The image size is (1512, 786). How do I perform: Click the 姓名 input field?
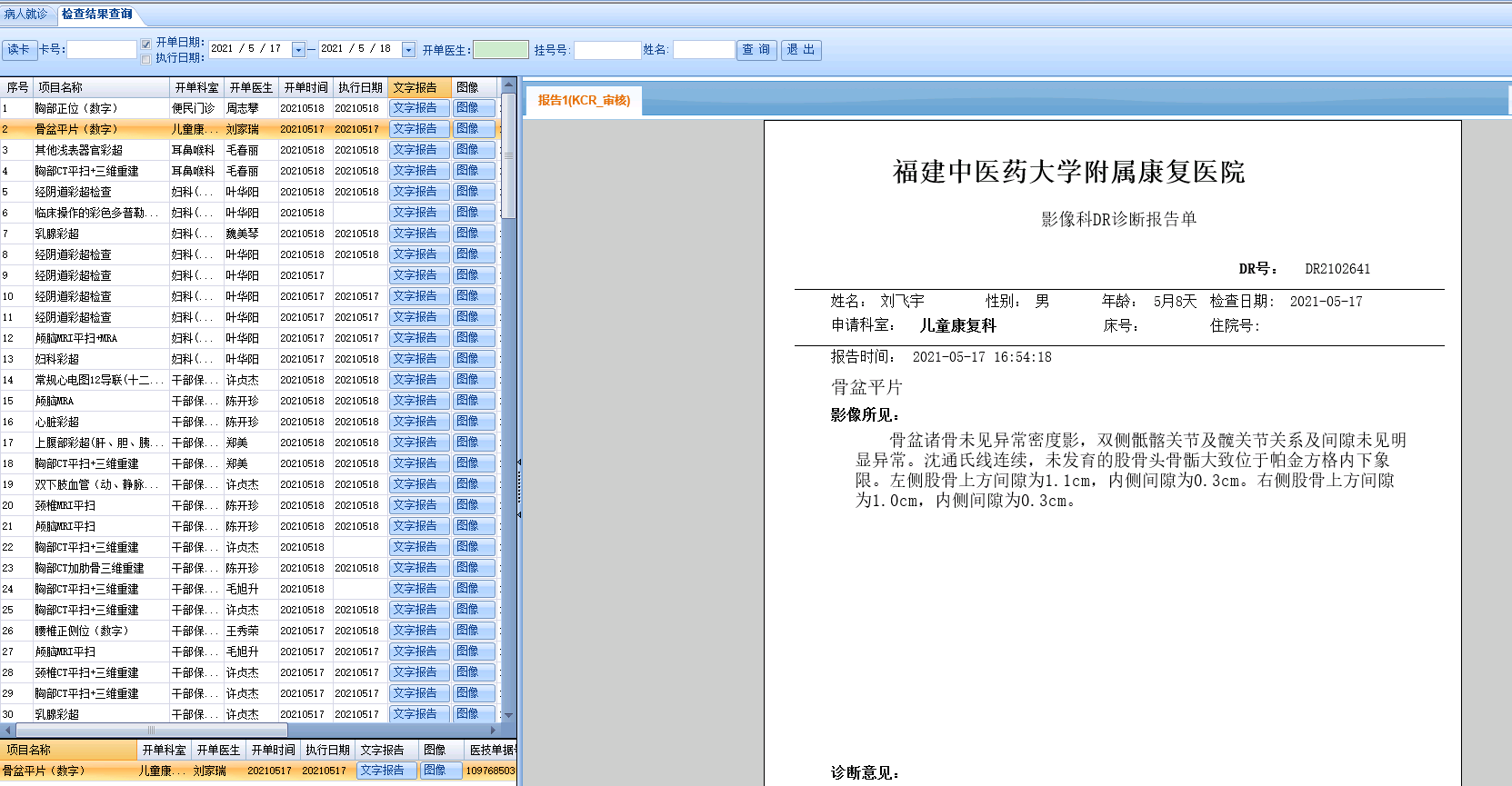point(703,50)
